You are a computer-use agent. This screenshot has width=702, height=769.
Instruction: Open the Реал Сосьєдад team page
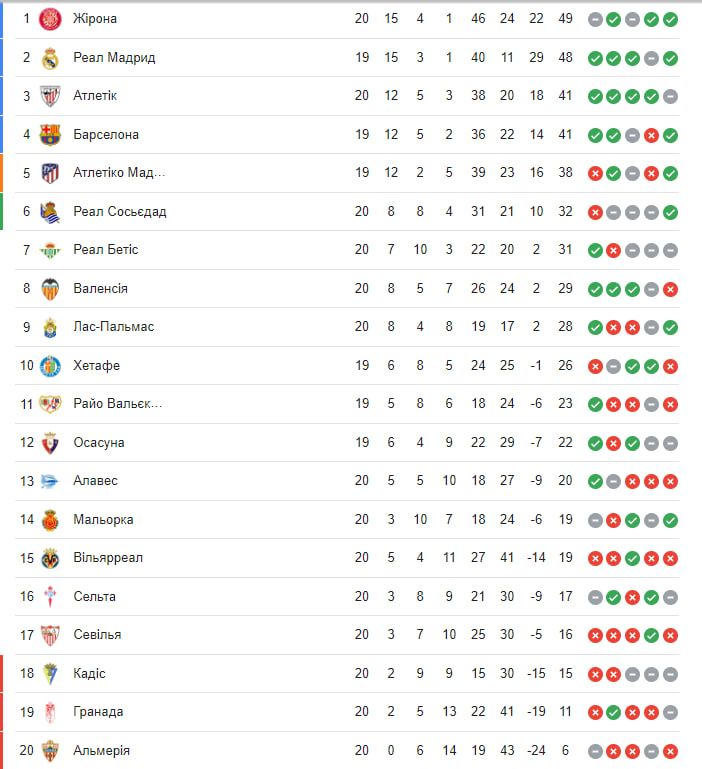pyautogui.click(x=120, y=212)
